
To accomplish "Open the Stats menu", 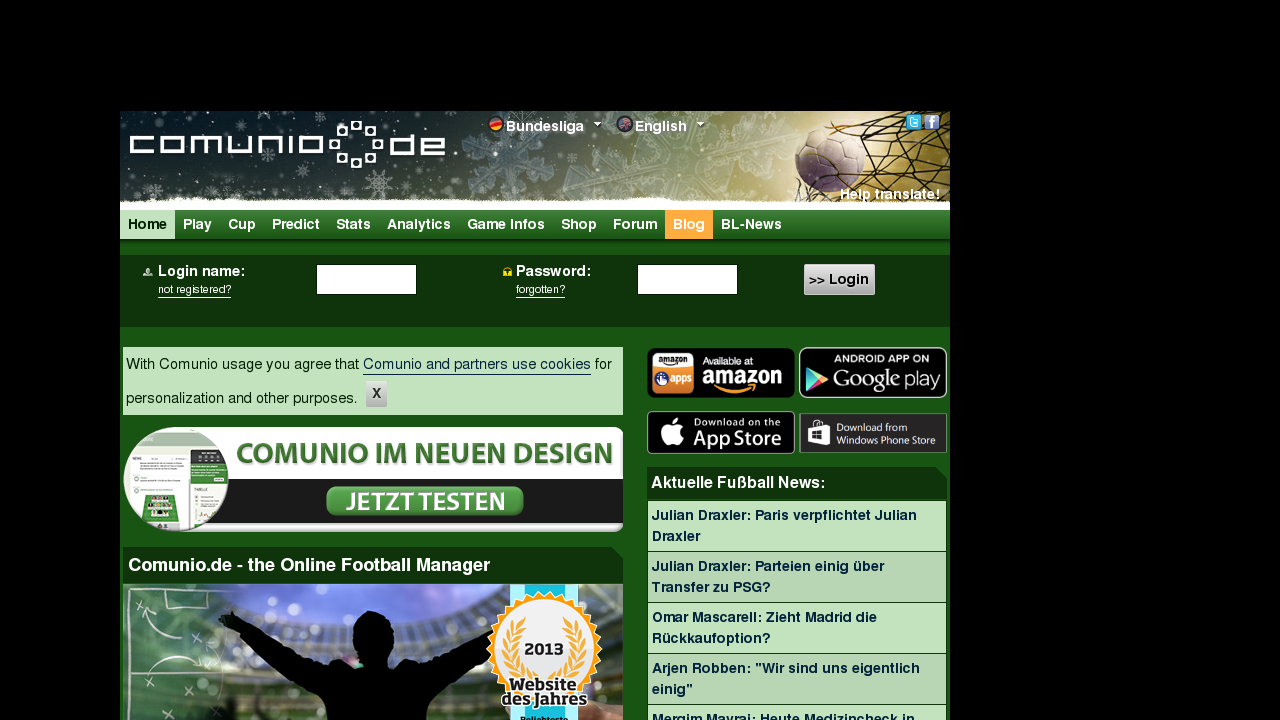I will (353, 224).
